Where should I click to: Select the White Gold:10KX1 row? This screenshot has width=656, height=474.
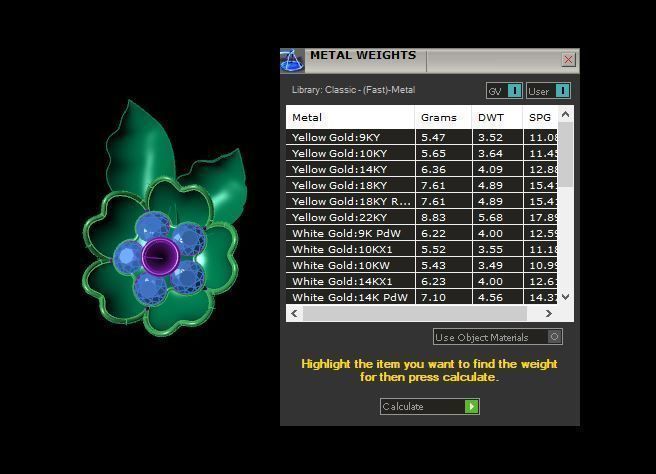[422, 249]
